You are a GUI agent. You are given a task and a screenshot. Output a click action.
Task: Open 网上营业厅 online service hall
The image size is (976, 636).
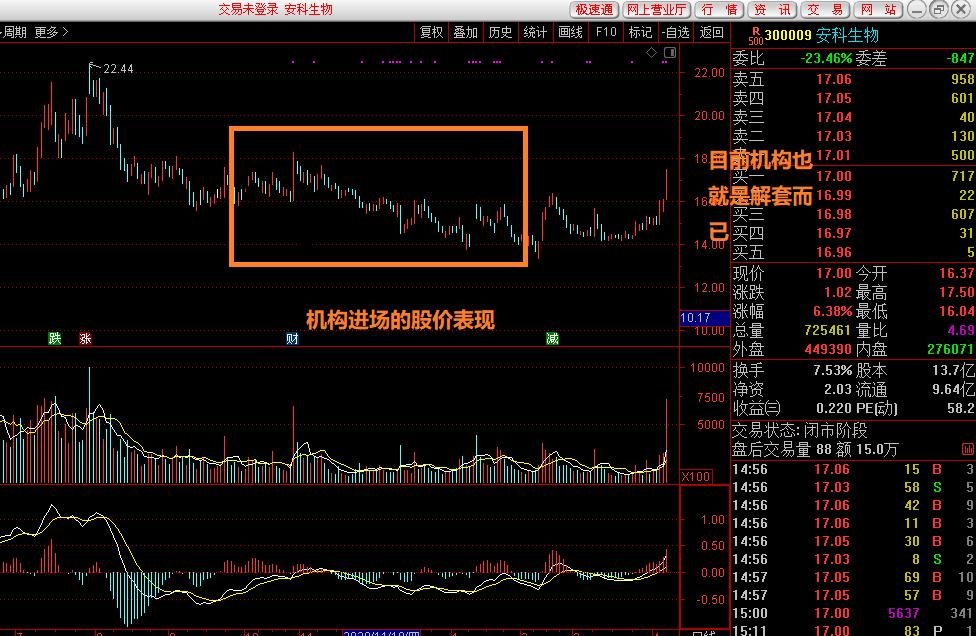click(x=657, y=9)
